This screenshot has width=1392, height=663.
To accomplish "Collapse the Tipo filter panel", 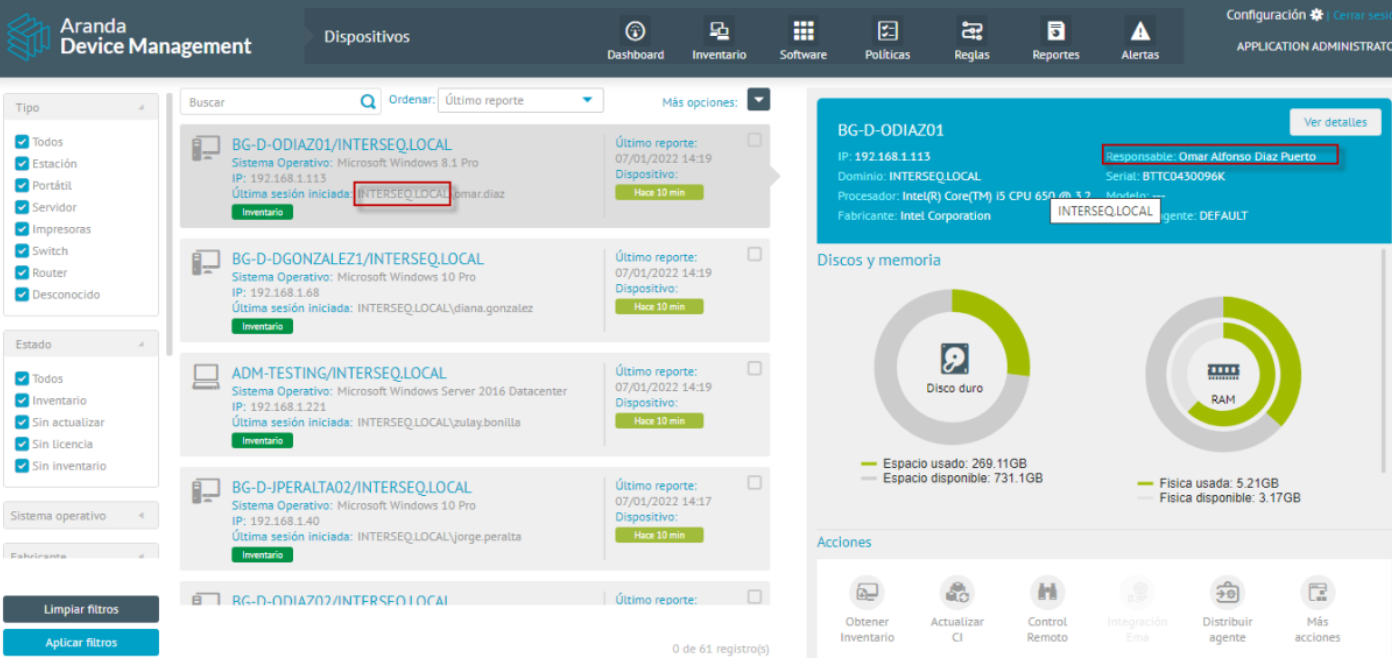I will tap(141, 108).
